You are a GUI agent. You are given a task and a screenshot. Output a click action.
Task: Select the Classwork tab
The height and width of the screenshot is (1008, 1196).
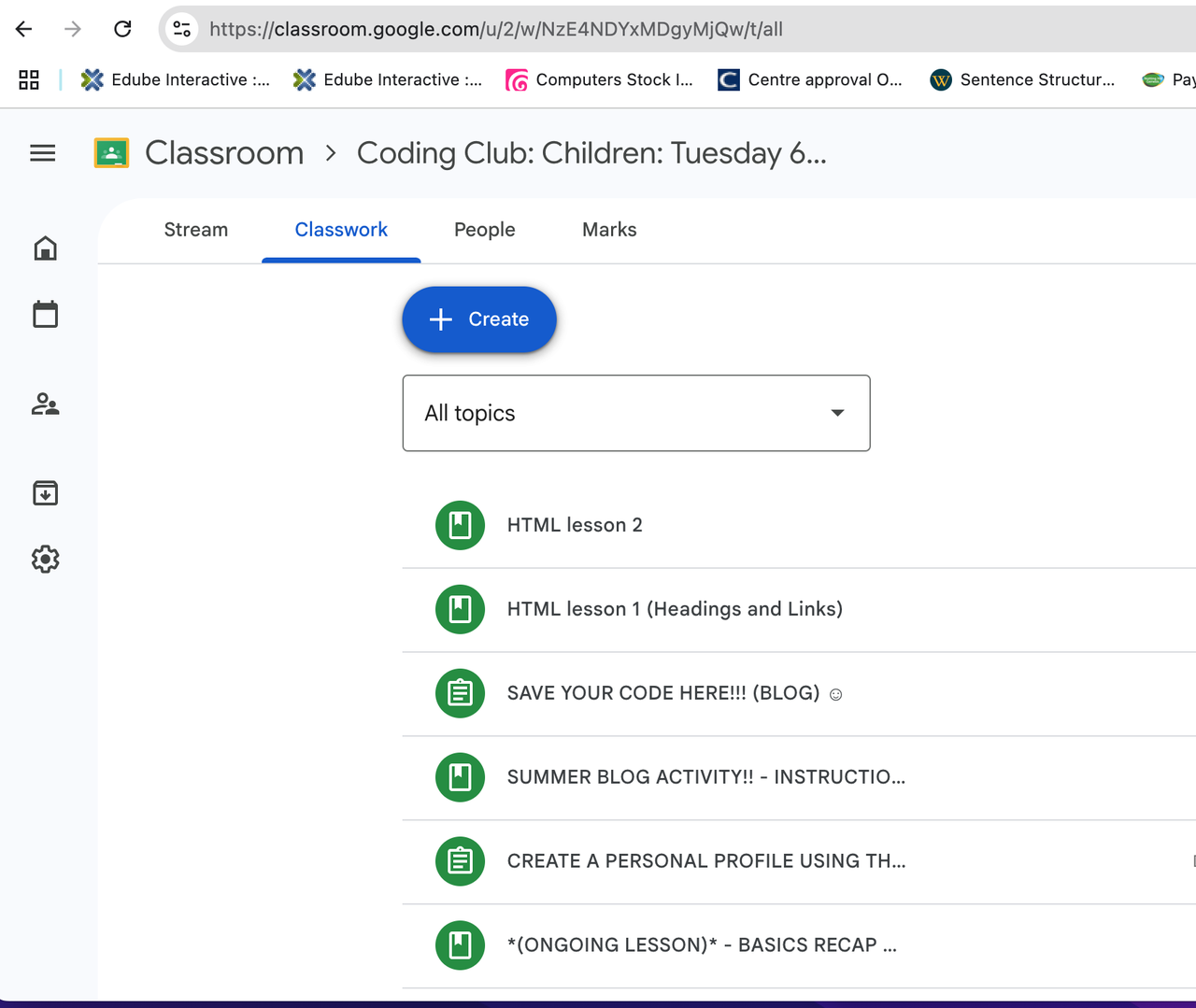[341, 230]
